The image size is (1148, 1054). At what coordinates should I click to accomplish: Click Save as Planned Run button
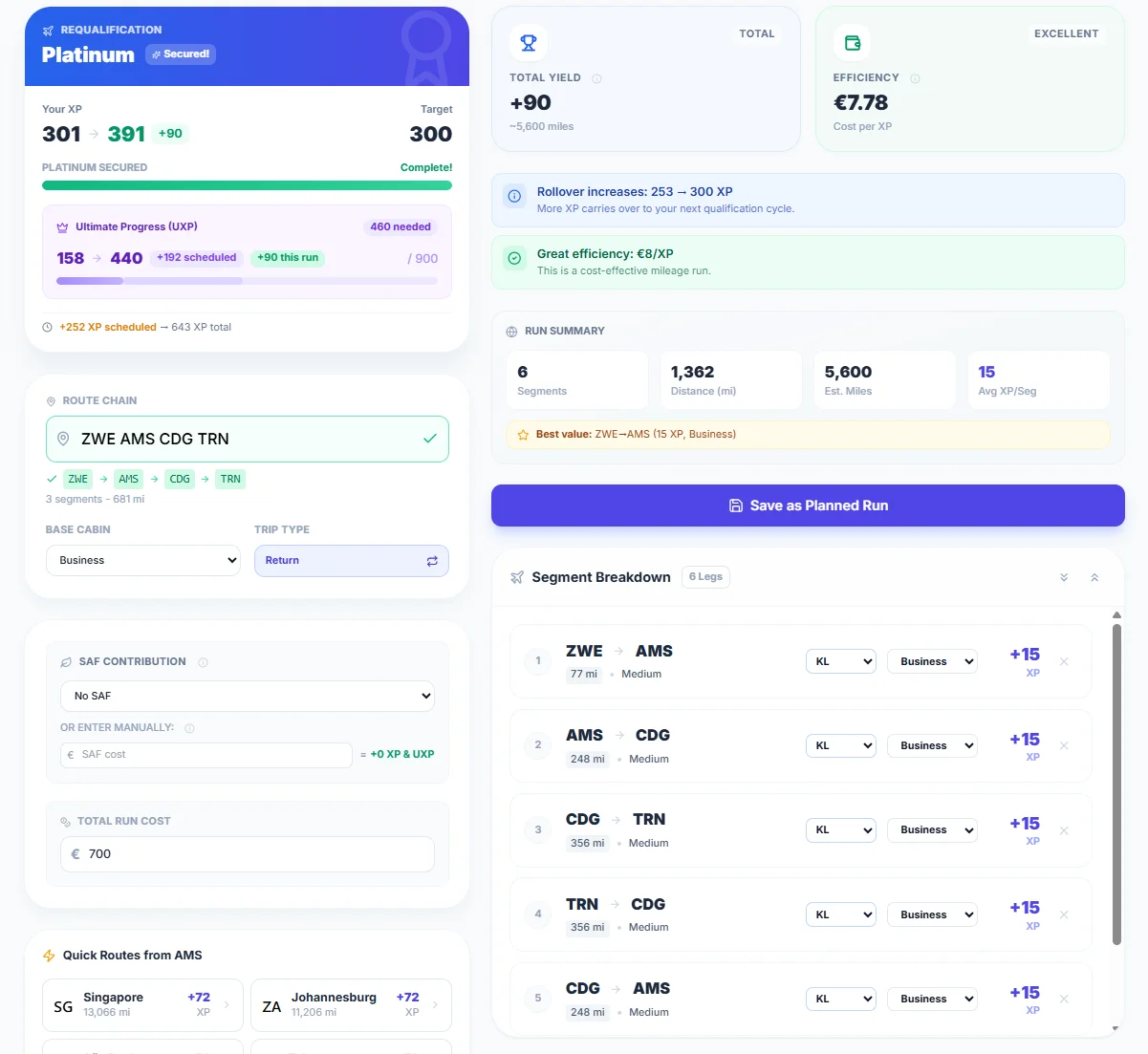(x=808, y=505)
